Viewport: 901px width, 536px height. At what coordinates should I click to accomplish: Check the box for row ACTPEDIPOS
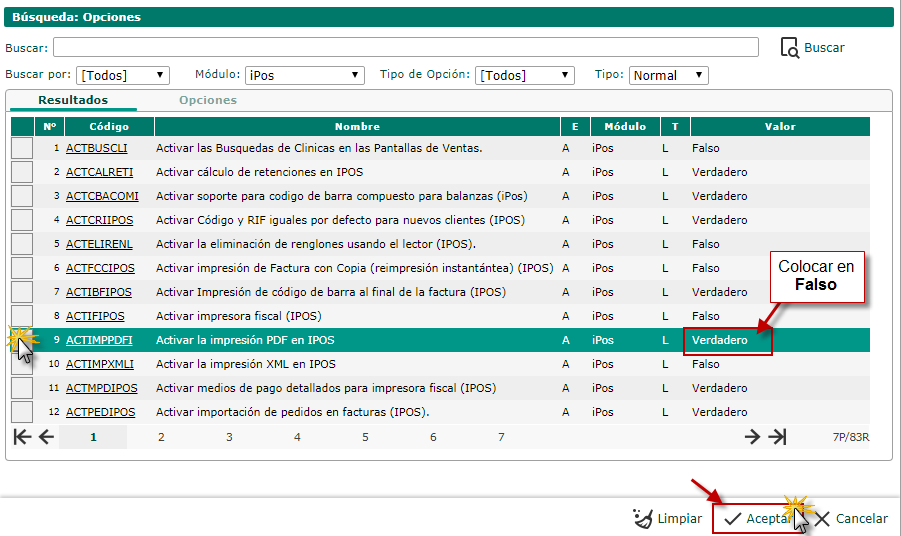(22, 412)
